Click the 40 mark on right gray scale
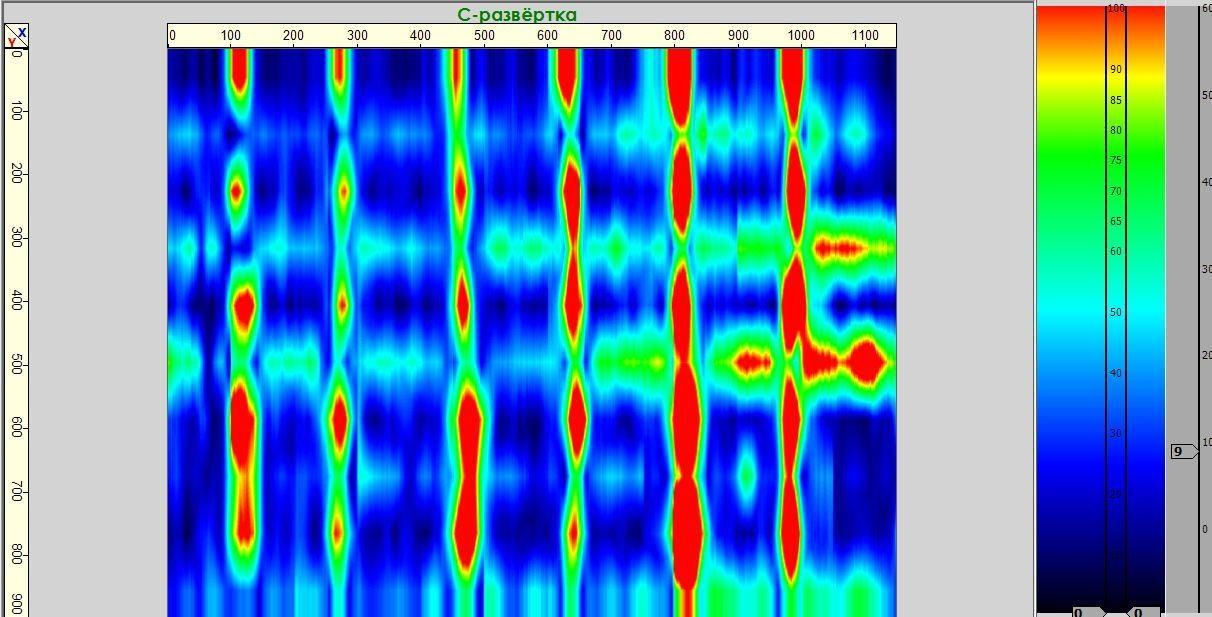Viewport: 1212px width, 617px height. [x=1206, y=182]
